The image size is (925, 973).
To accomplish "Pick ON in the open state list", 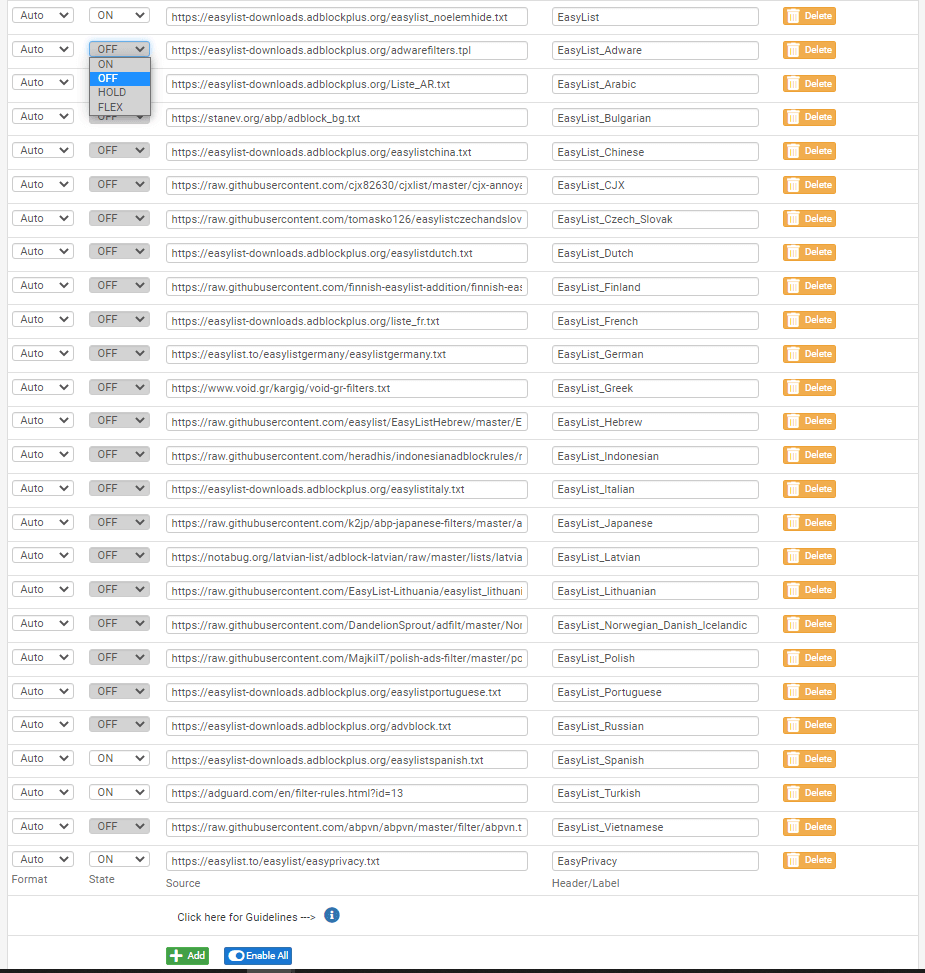I will 106,64.
